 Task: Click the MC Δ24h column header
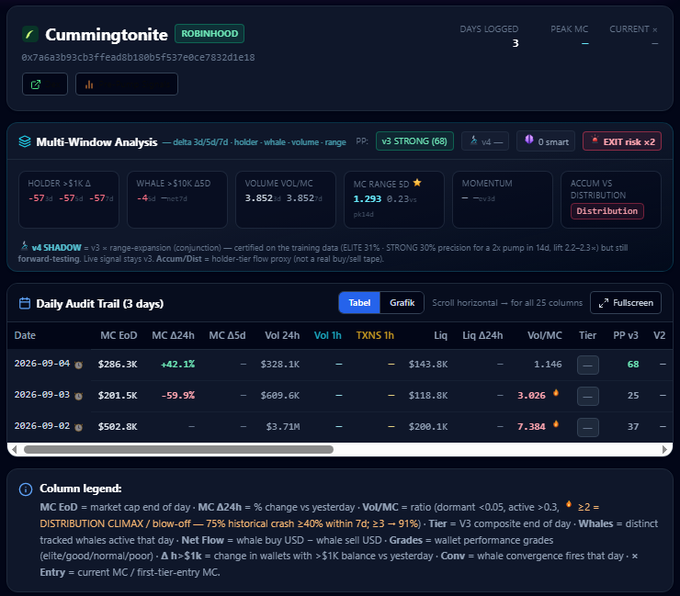[x=173, y=335]
